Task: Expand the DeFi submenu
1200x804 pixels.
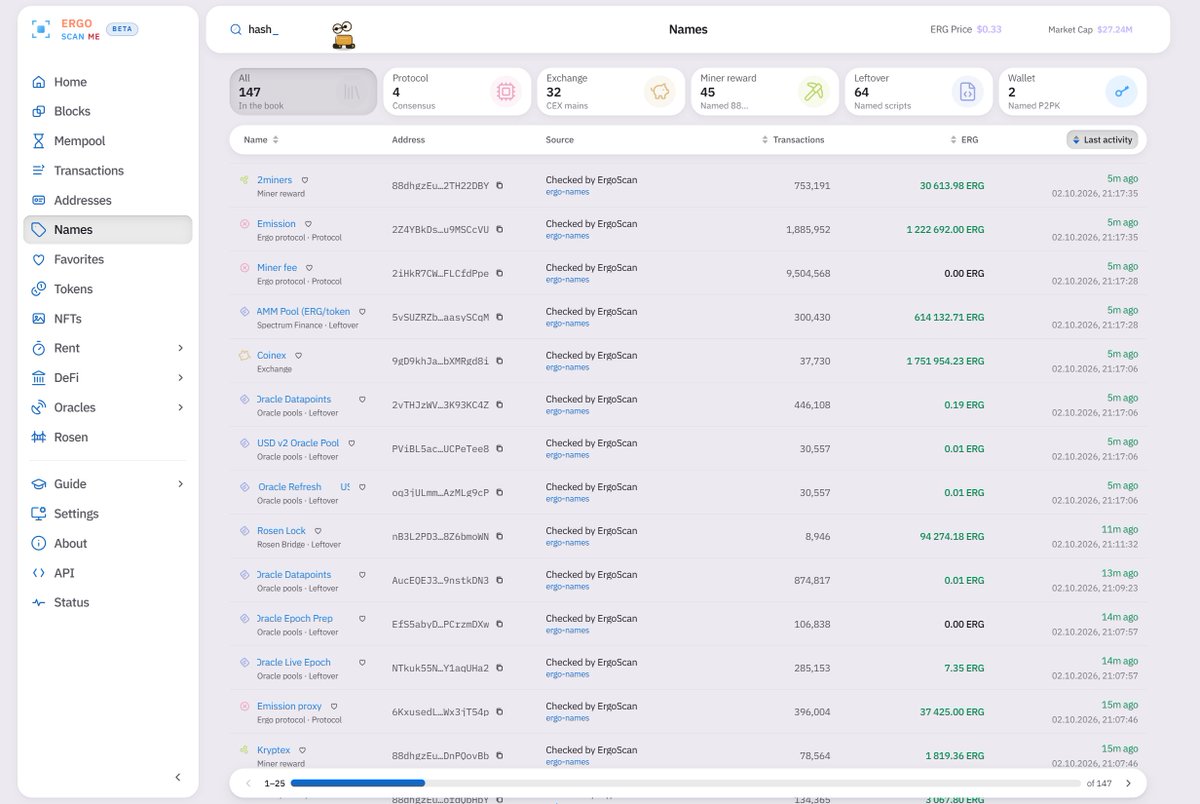Action: click(x=180, y=378)
